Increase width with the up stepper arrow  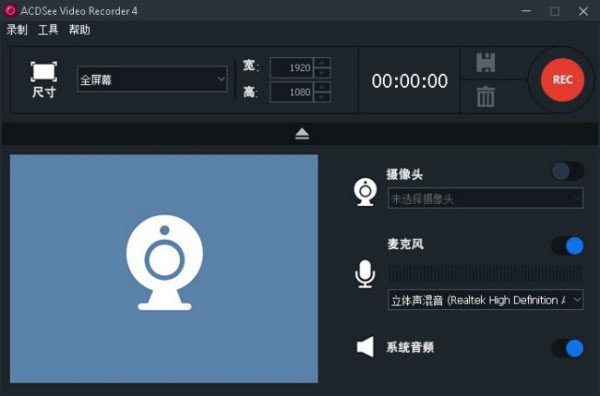point(322,63)
